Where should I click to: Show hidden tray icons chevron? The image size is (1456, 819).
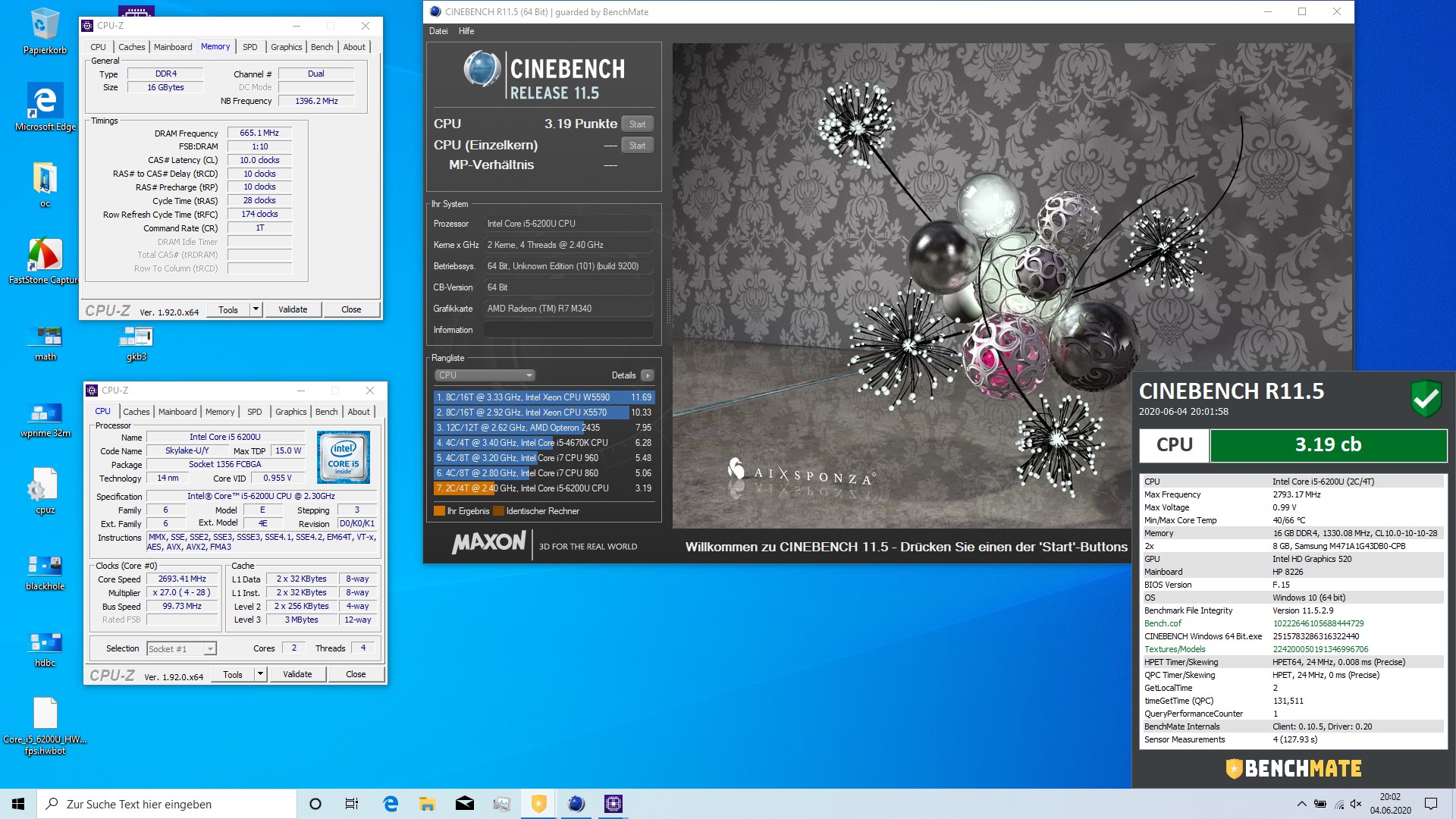[1301, 804]
